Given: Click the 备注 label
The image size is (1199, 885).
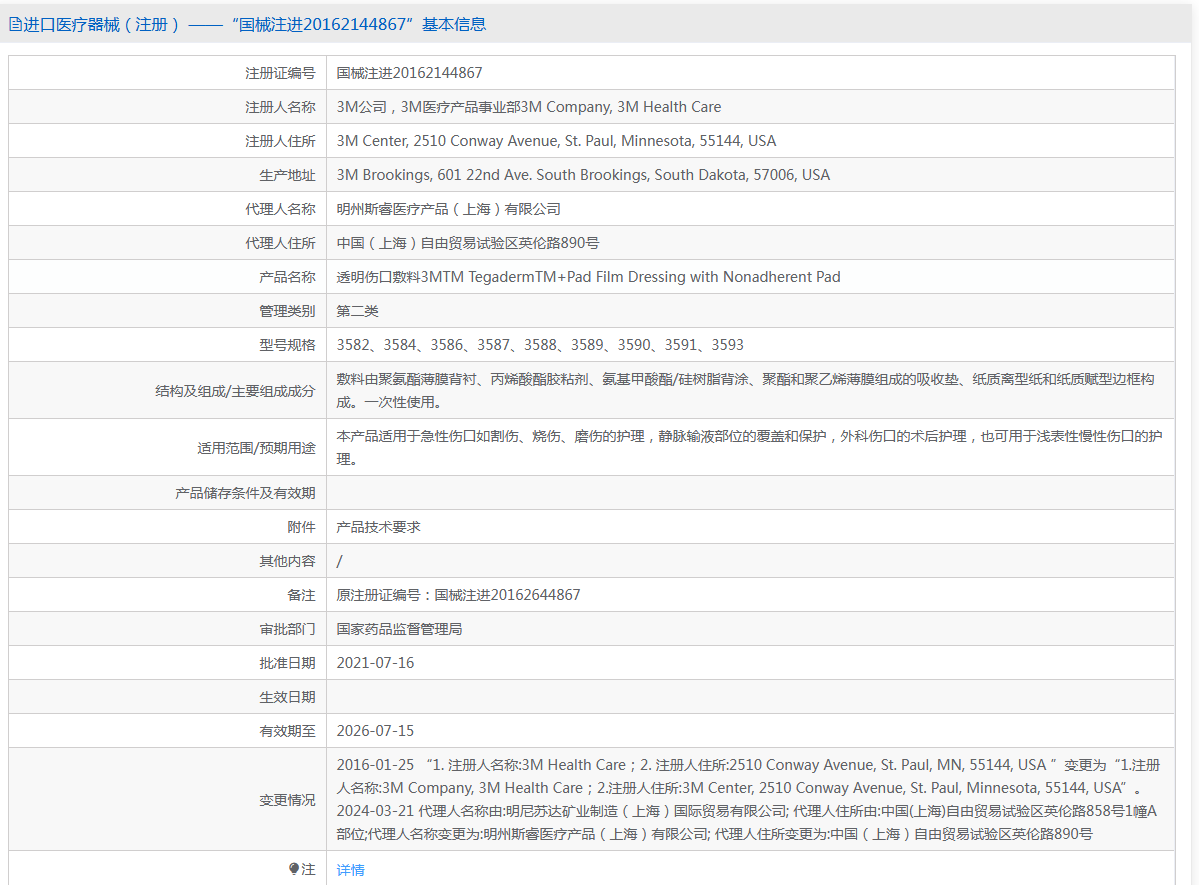Looking at the screenshot, I should pos(301,595).
